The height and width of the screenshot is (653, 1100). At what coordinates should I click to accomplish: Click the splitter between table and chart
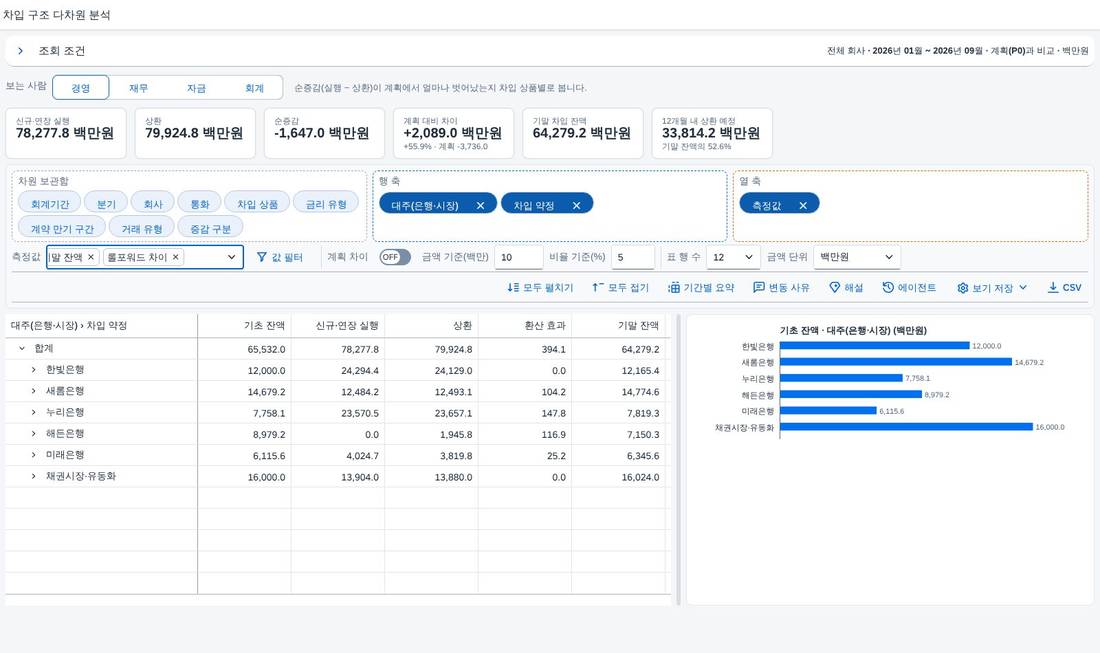[678, 459]
